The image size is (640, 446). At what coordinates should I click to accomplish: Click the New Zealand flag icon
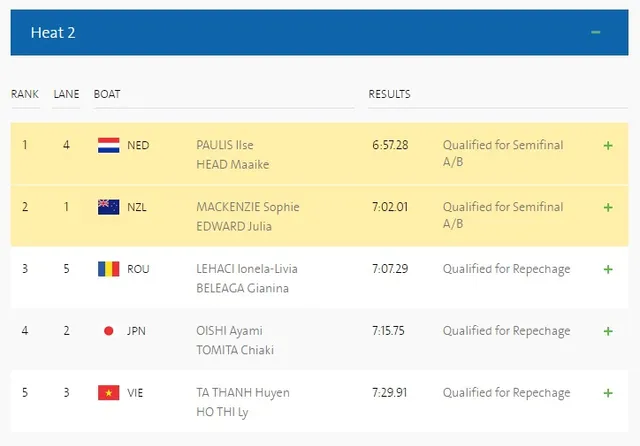tap(109, 207)
